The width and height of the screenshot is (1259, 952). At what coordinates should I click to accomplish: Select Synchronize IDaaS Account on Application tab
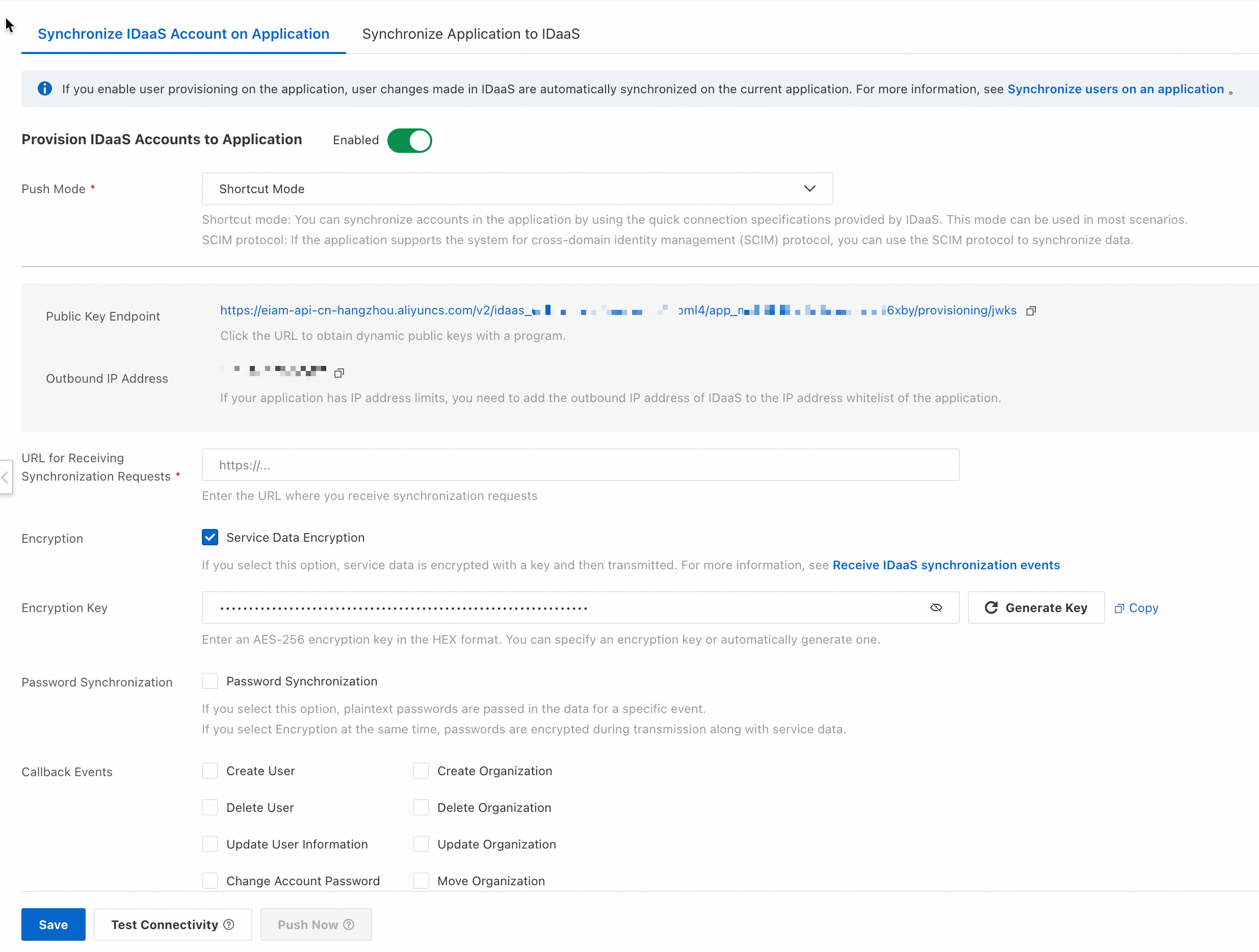click(x=183, y=34)
